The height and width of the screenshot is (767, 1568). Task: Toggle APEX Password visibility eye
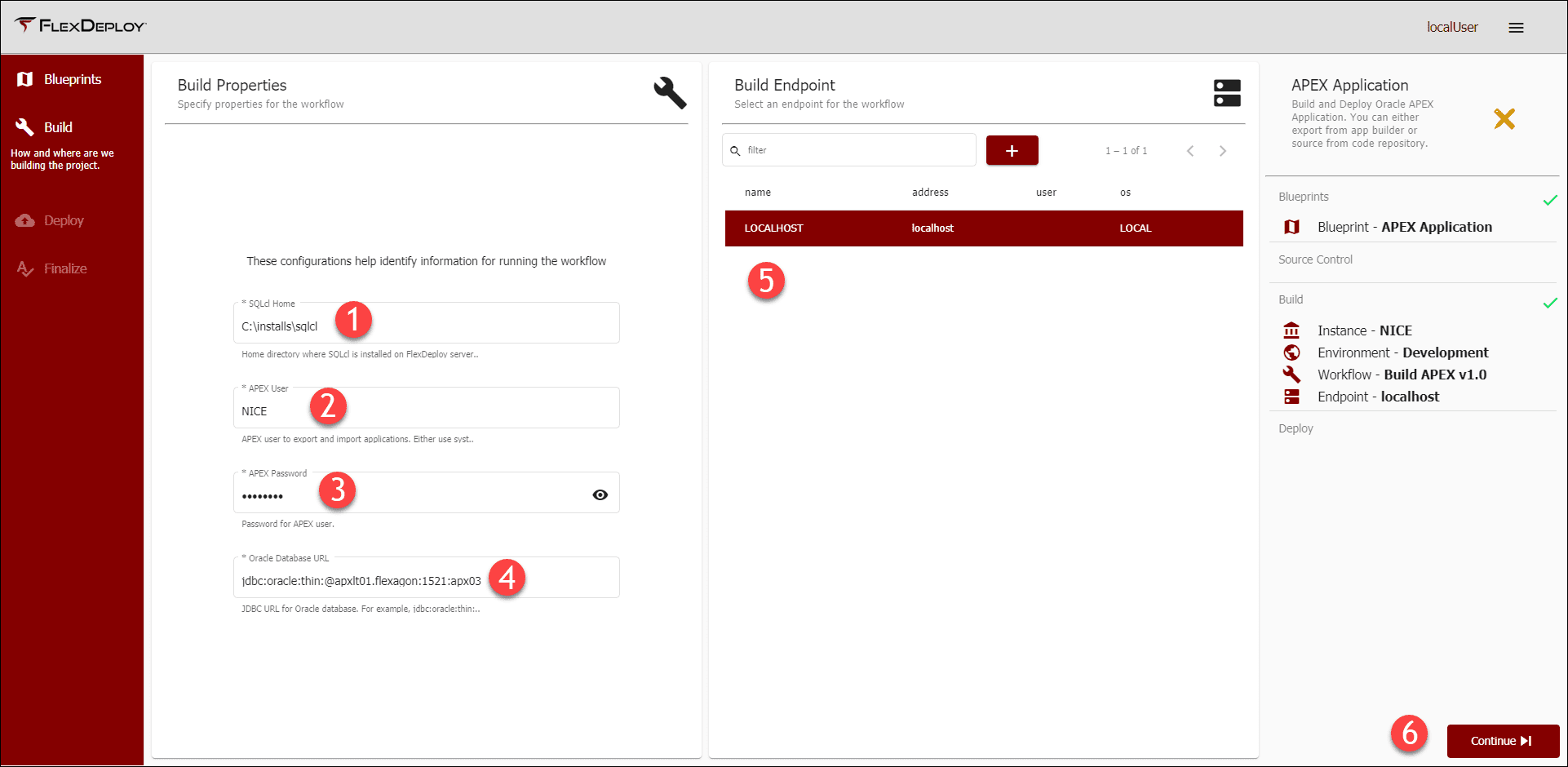pos(600,494)
